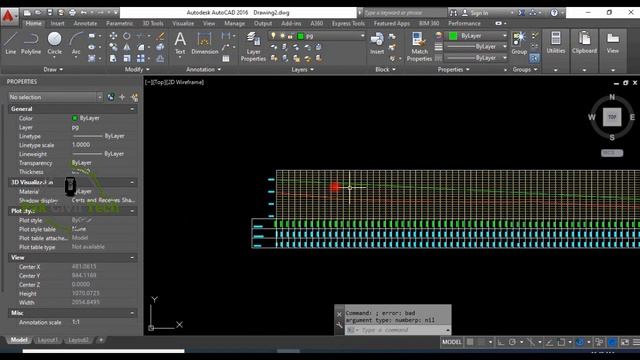Click the viewport label [-][Top][2D Wireframe]
This screenshot has width=640, height=360.
[174, 82]
